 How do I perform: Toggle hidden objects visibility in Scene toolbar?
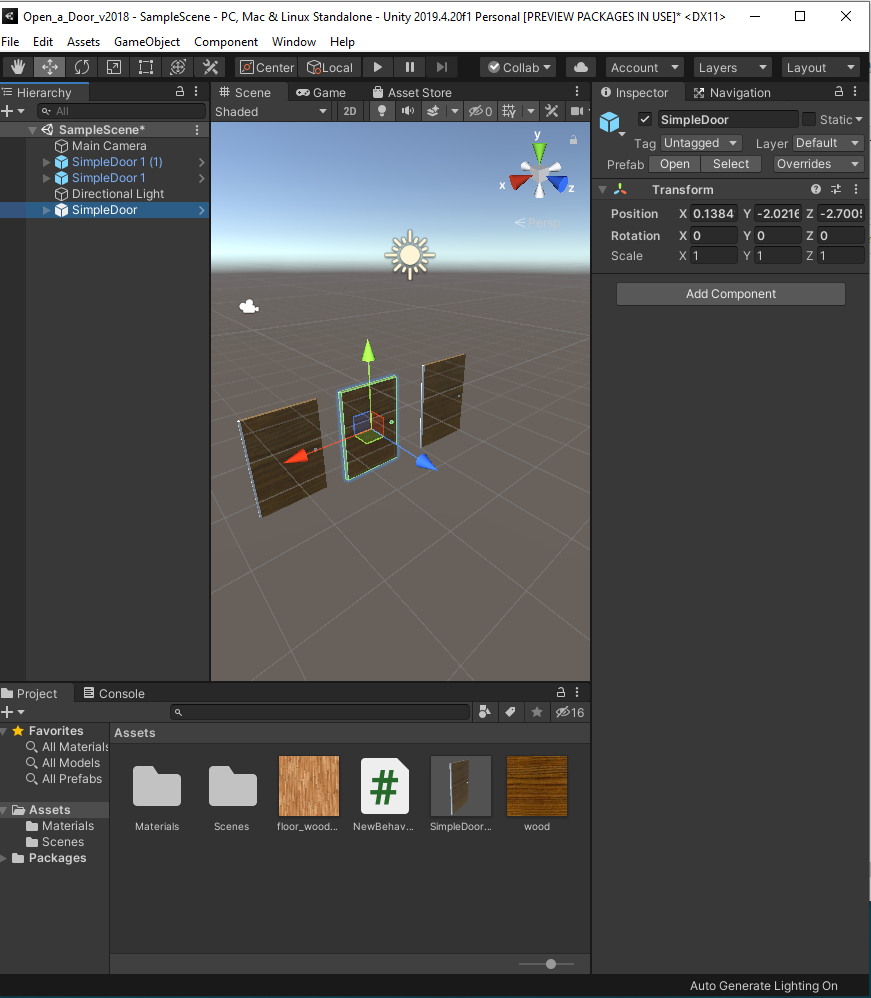pyautogui.click(x=481, y=111)
